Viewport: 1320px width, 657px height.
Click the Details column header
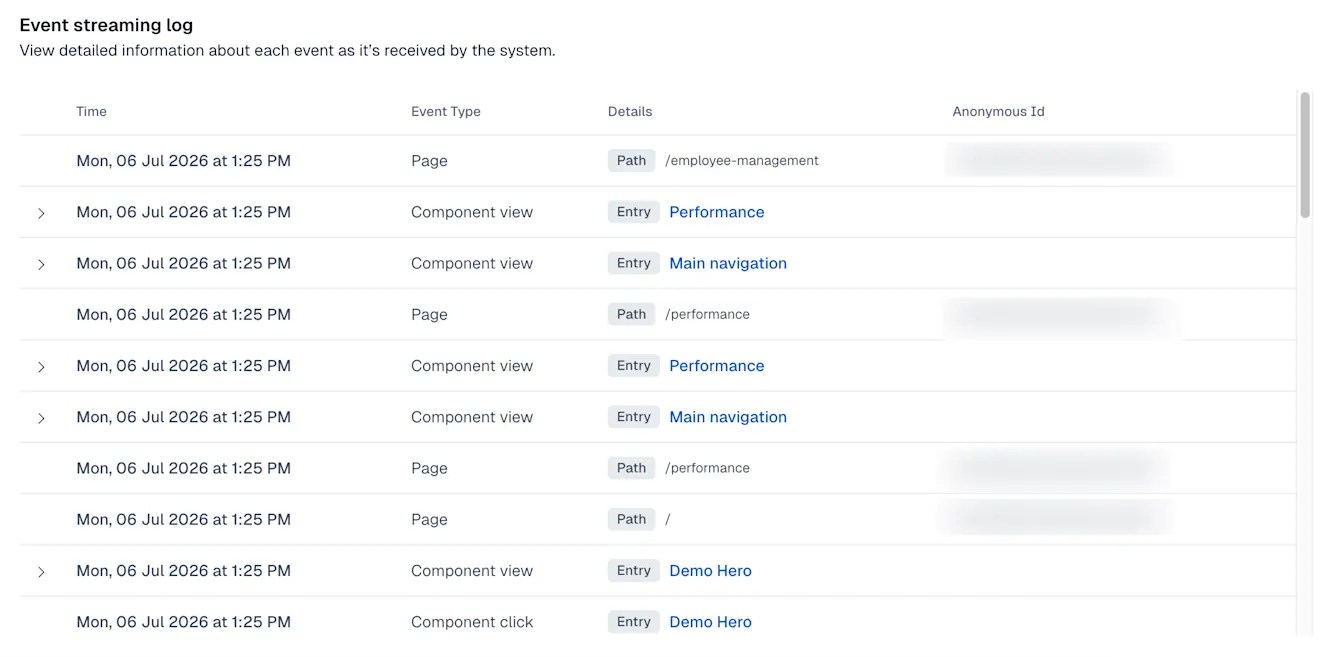pyautogui.click(x=630, y=112)
